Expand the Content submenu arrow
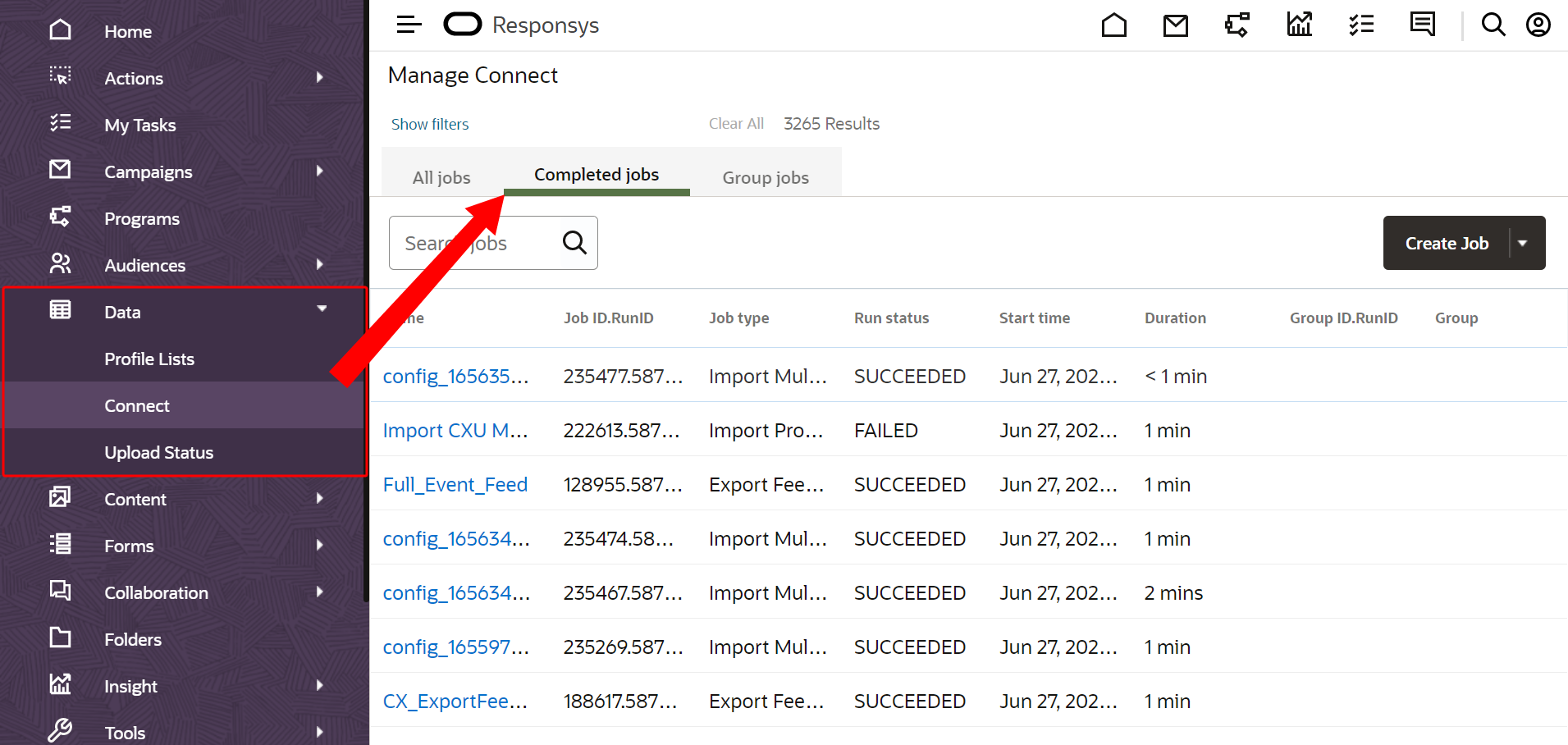Image resolution: width=1568 pixels, height=745 pixels. 320,498
